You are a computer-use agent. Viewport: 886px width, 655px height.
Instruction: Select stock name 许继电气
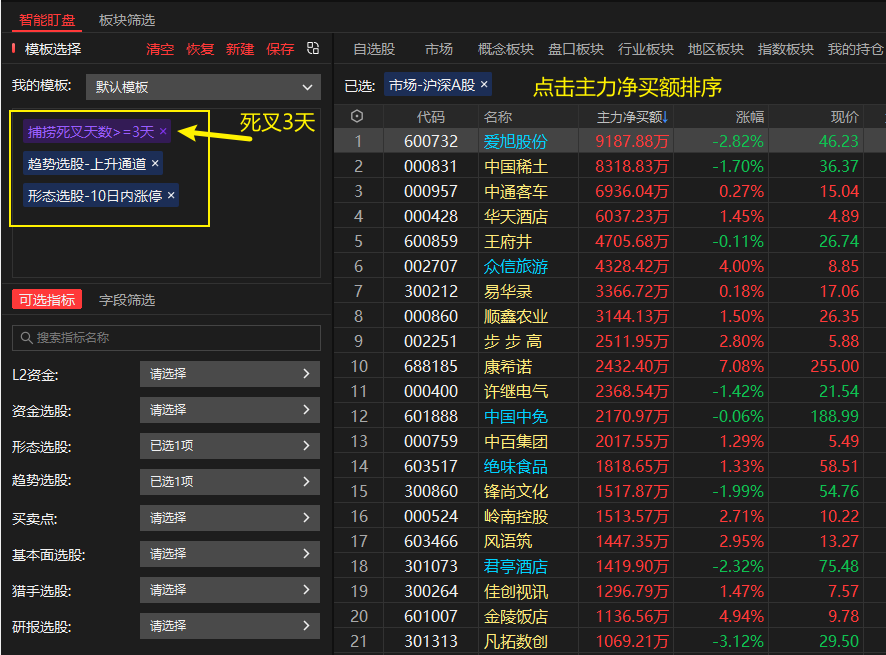[515, 391]
